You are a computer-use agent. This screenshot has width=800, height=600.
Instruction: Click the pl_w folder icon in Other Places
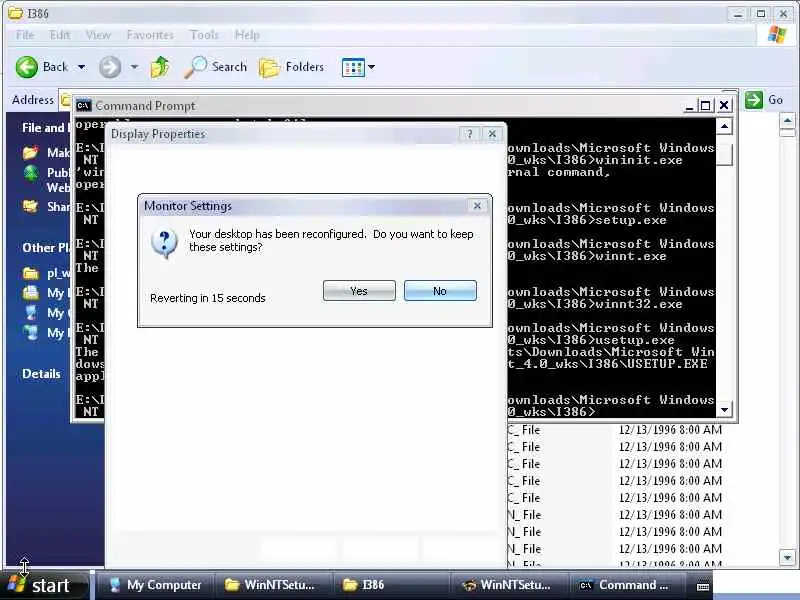tap(31, 273)
